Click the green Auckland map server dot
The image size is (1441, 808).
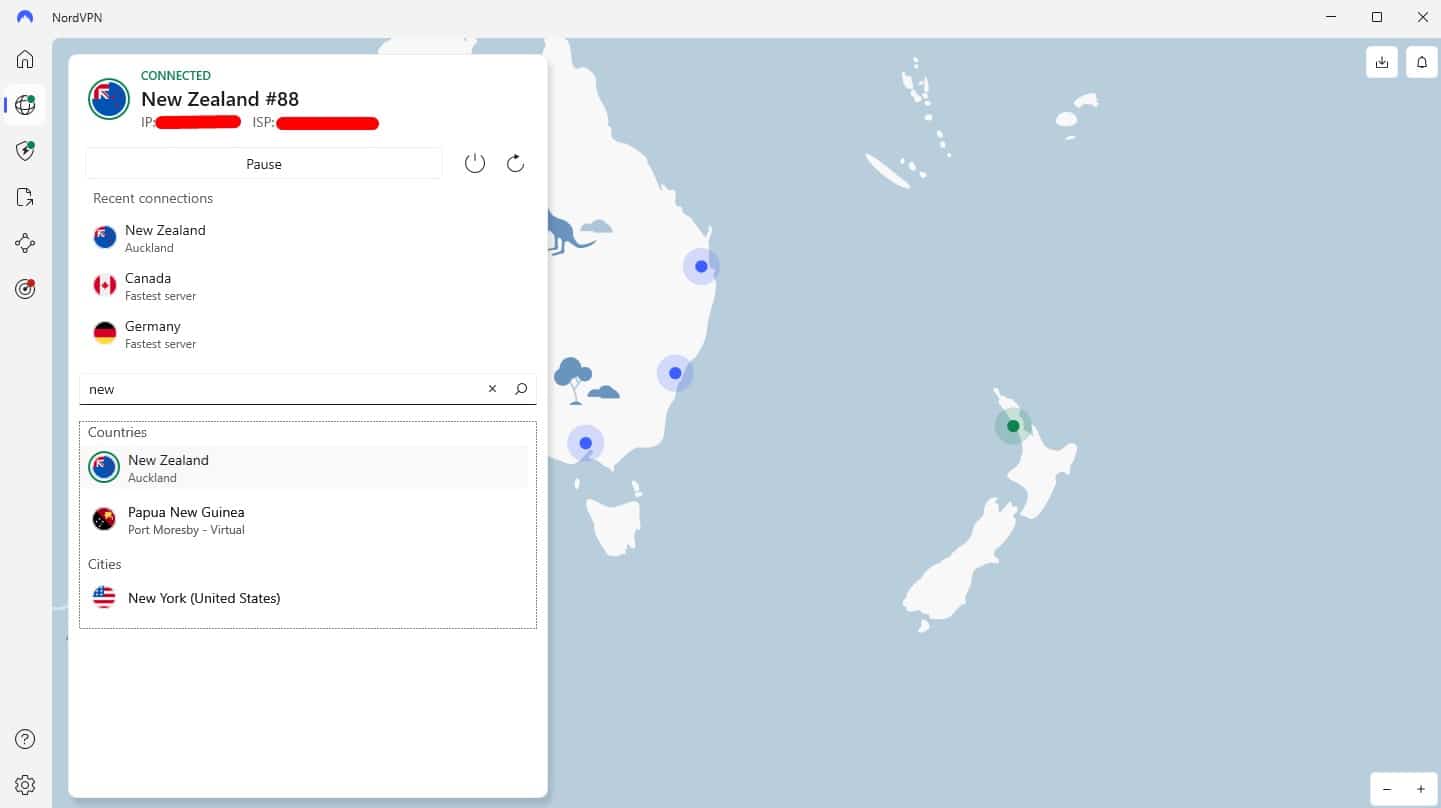tap(1013, 426)
